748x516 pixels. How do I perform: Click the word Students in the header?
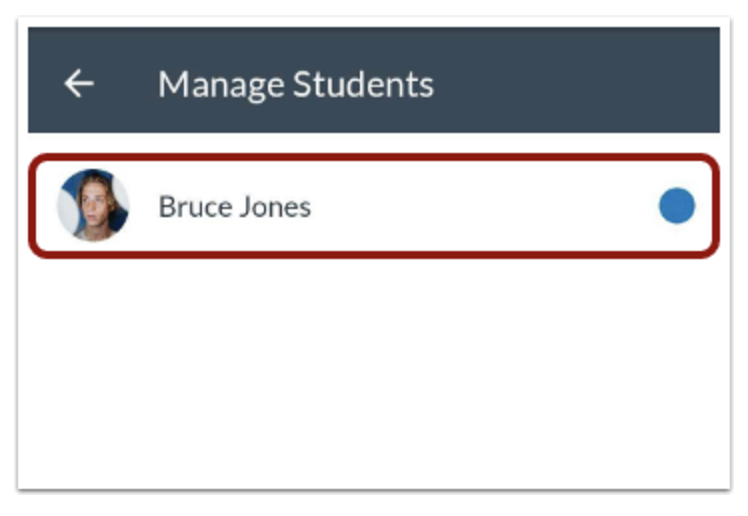point(363,84)
